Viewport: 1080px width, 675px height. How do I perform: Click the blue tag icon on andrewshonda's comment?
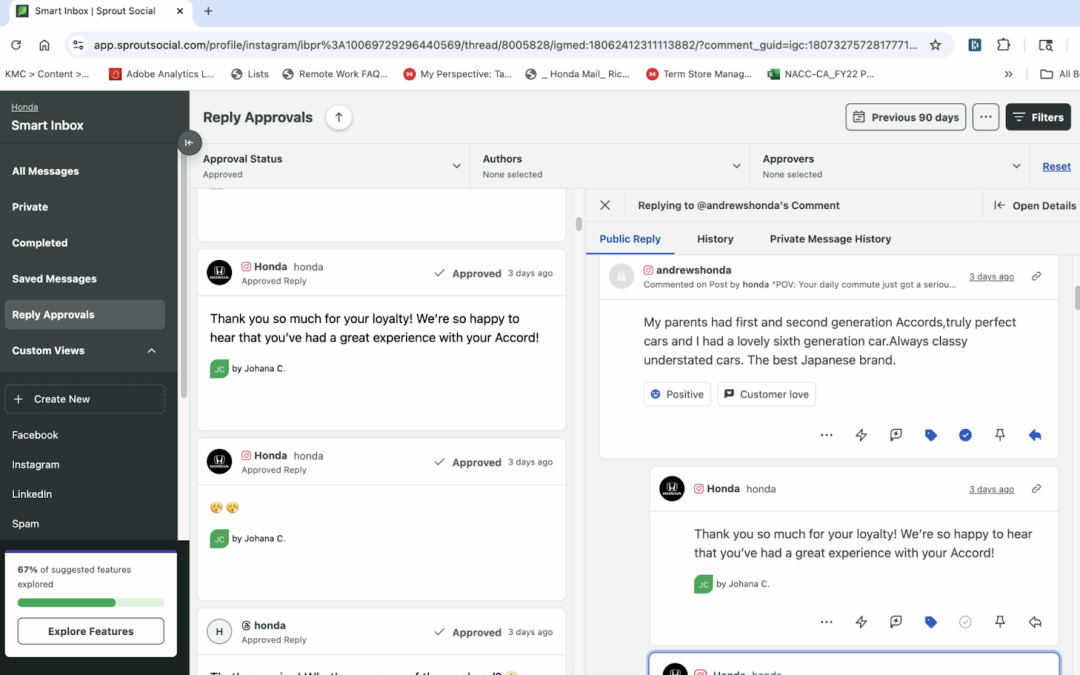[x=931, y=435]
